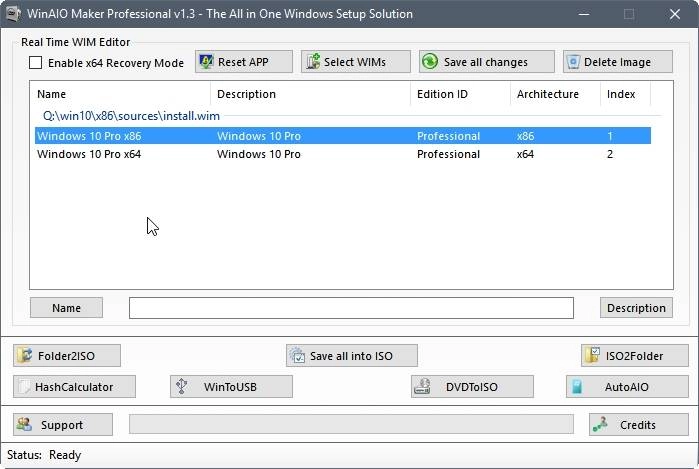Click the Reset APP icon
Screen dimensions: 699x469
pos(206,62)
